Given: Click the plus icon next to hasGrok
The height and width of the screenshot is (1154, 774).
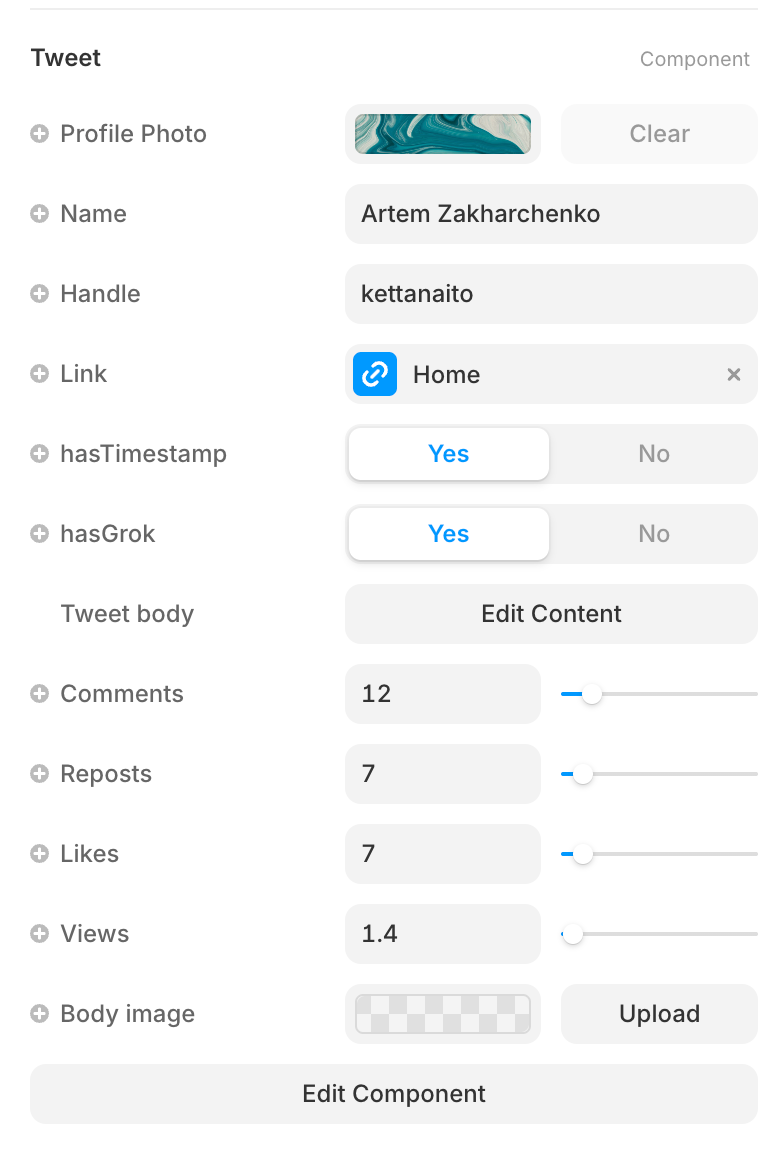Looking at the screenshot, I should (x=41, y=533).
